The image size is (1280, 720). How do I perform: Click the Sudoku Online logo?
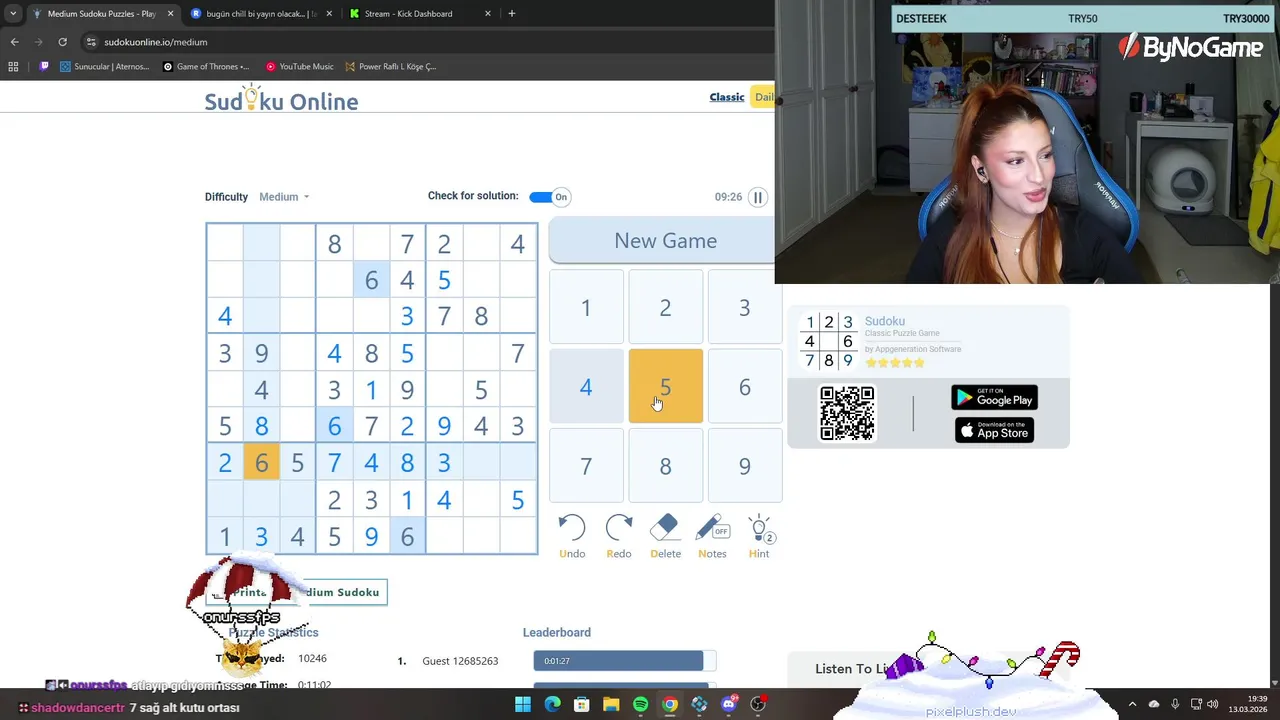click(281, 100)
